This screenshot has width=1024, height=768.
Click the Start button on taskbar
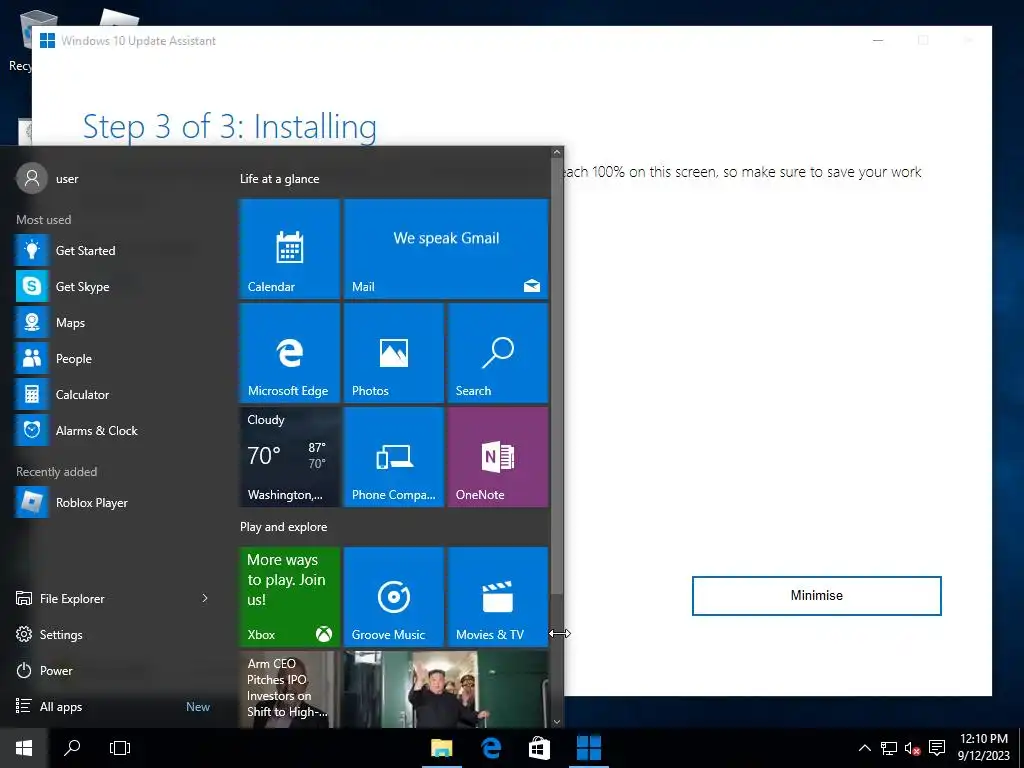[x=24, y=748]
